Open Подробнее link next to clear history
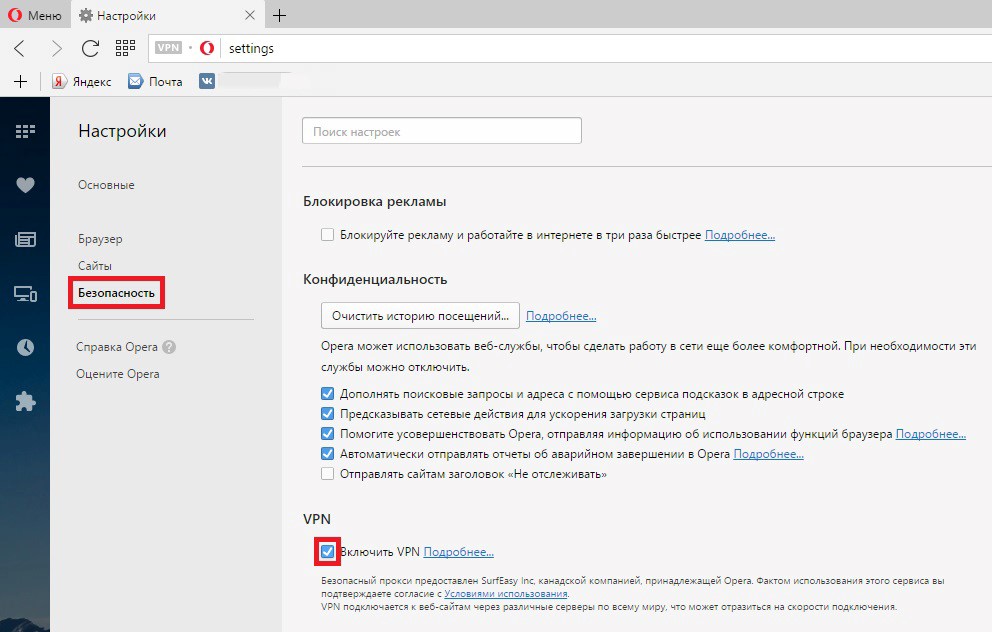Screen dimensions: 992x632 (561, 316)
